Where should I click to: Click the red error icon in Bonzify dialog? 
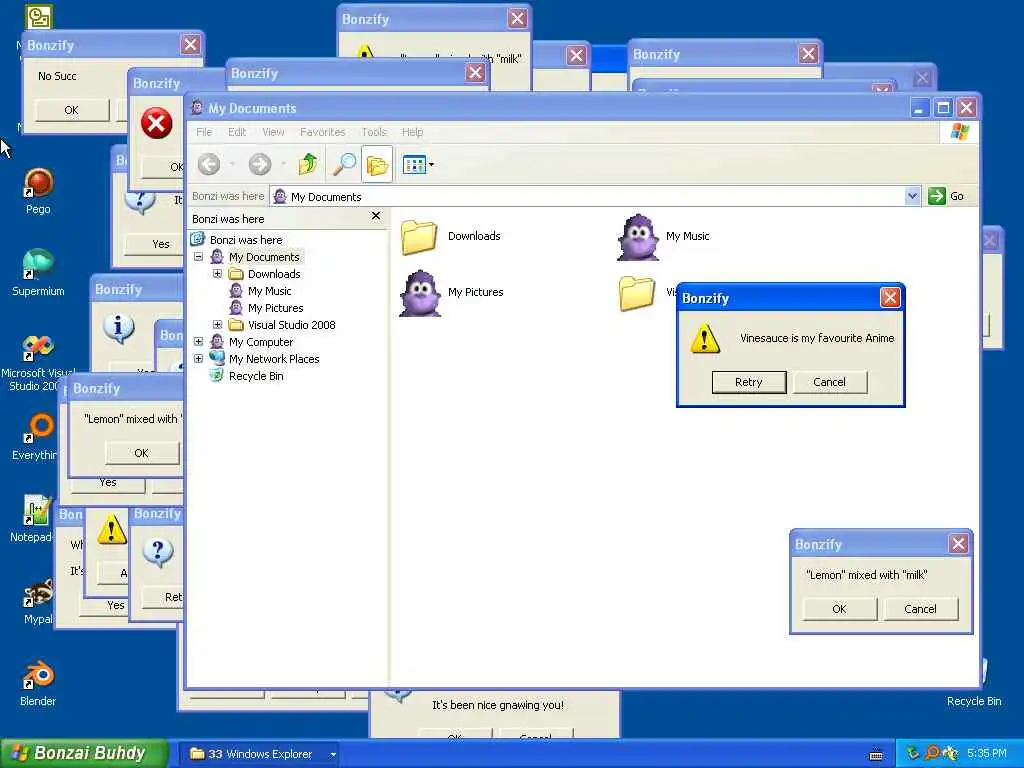[x=157, y=123]
